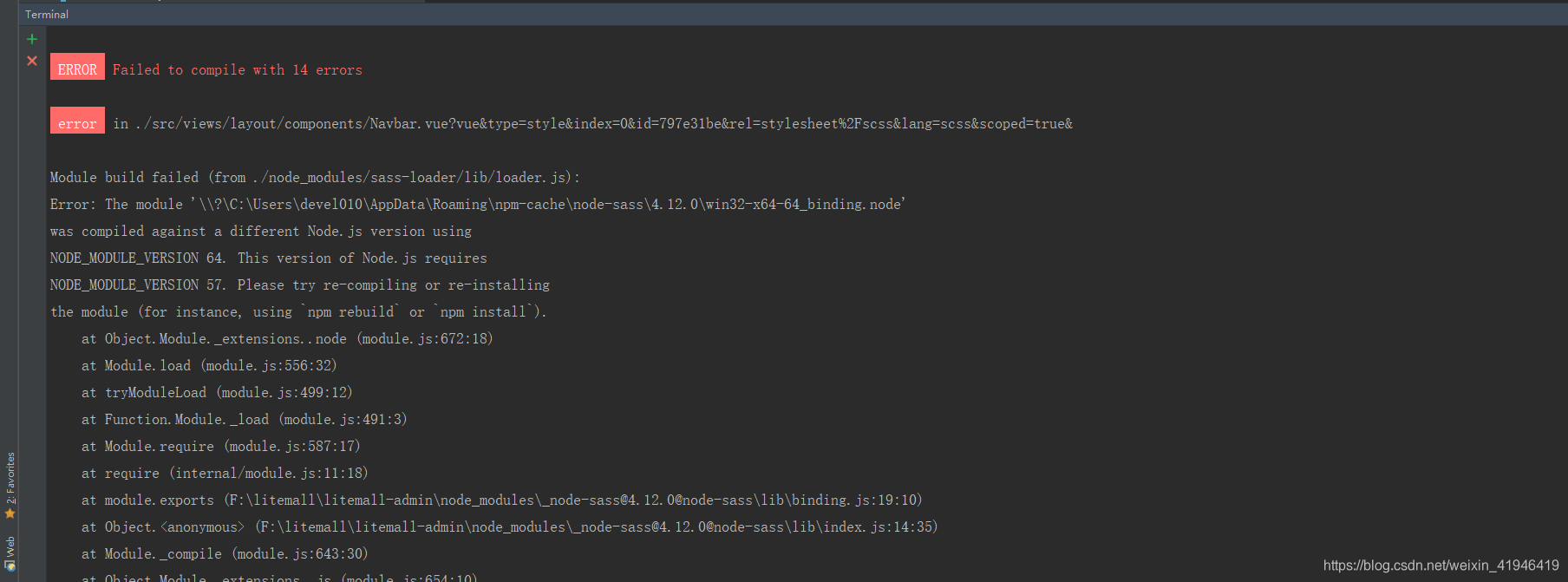
Task: Expand the Terminal tool window header
Action: tap(45, 14)
